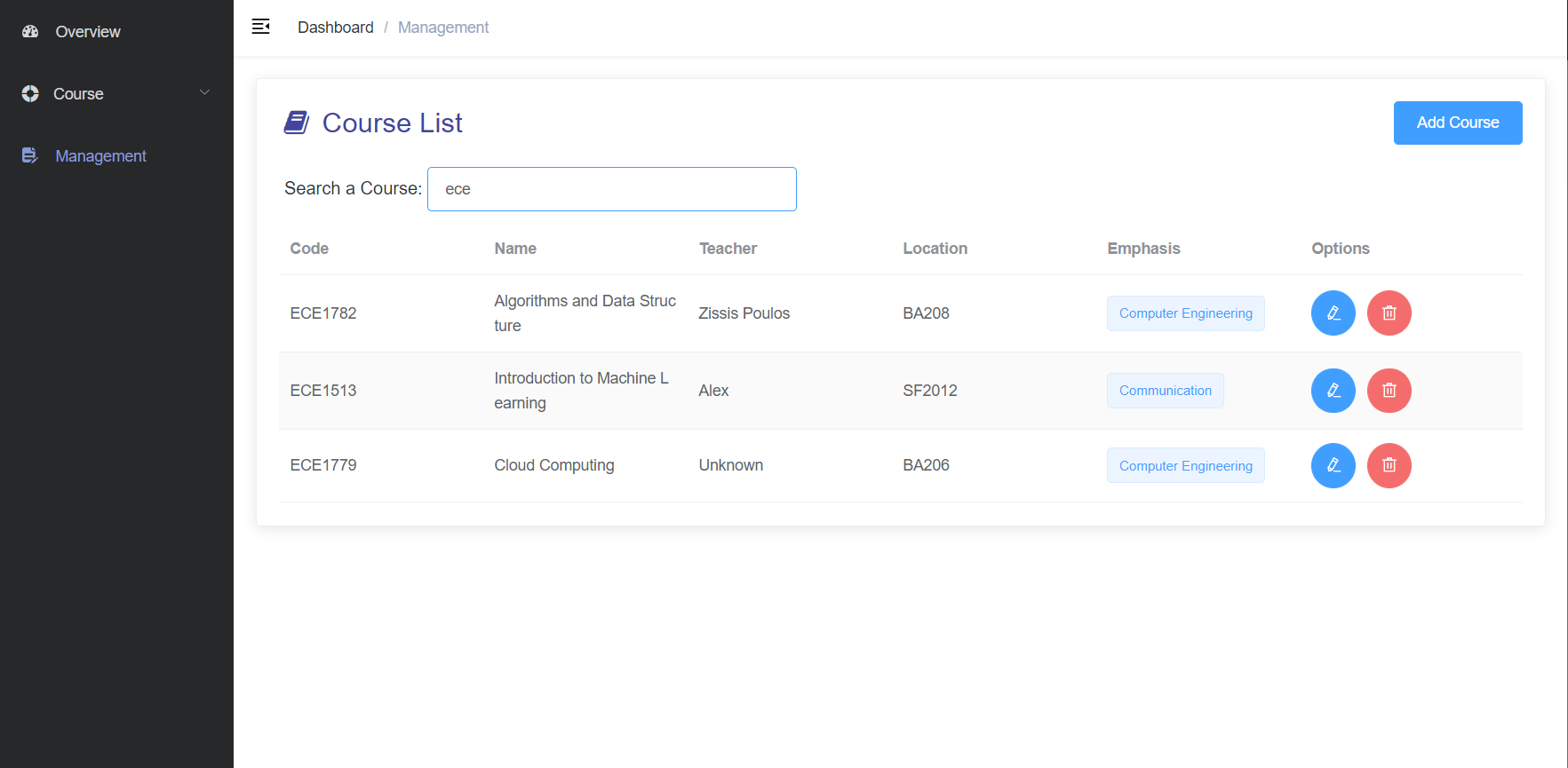Edit the ECE1779 Cloud Computing course
This screenshot has height=768, width=1568.
(1333, 465)
